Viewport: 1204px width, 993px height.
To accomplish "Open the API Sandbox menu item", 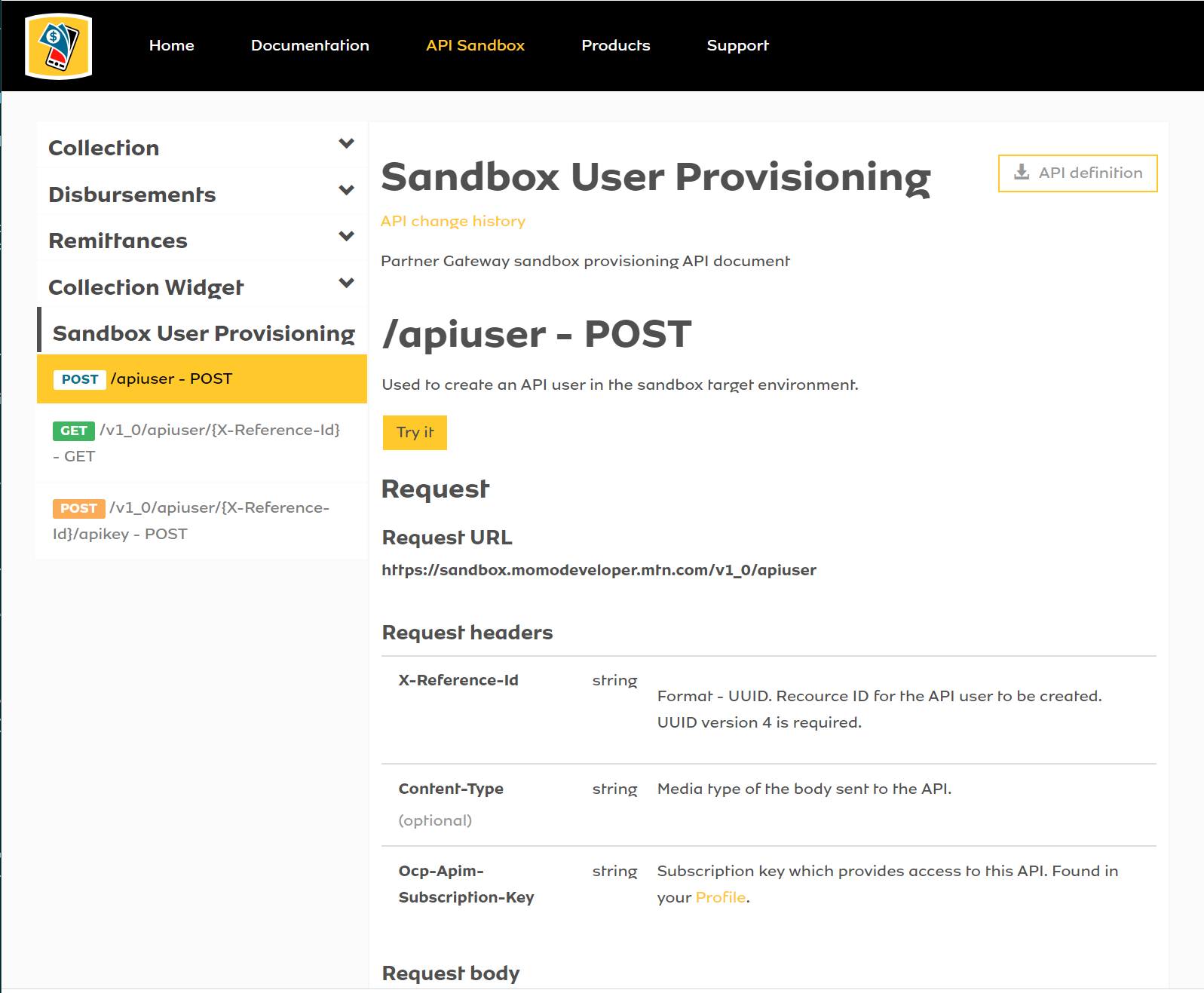I will [x=475, y=45].
